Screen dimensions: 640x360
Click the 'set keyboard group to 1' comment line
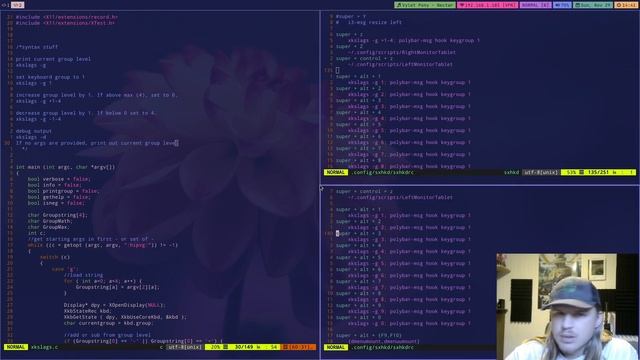(50, 77)
